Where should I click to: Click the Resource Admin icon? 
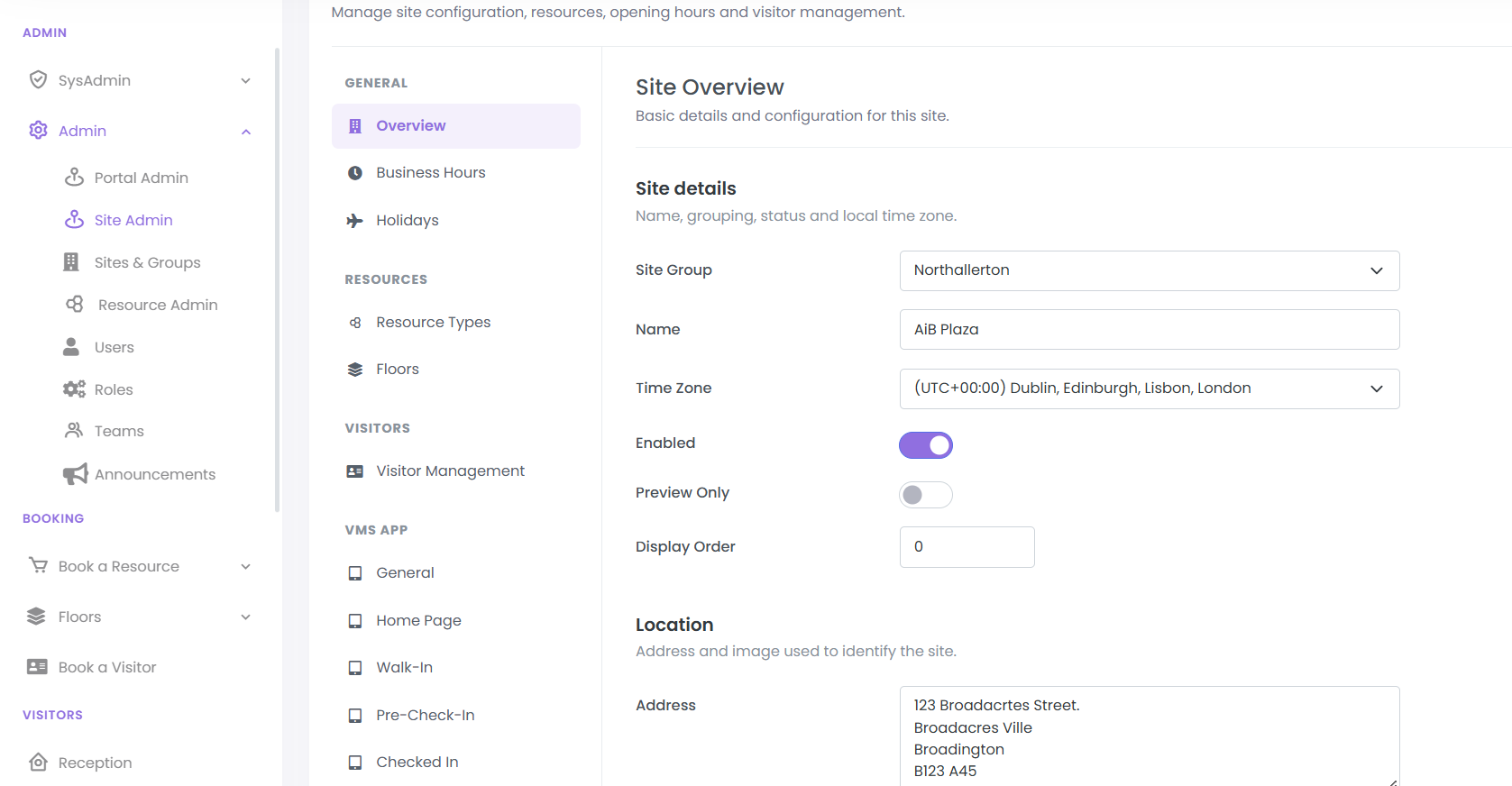click(x=75, y=305)
